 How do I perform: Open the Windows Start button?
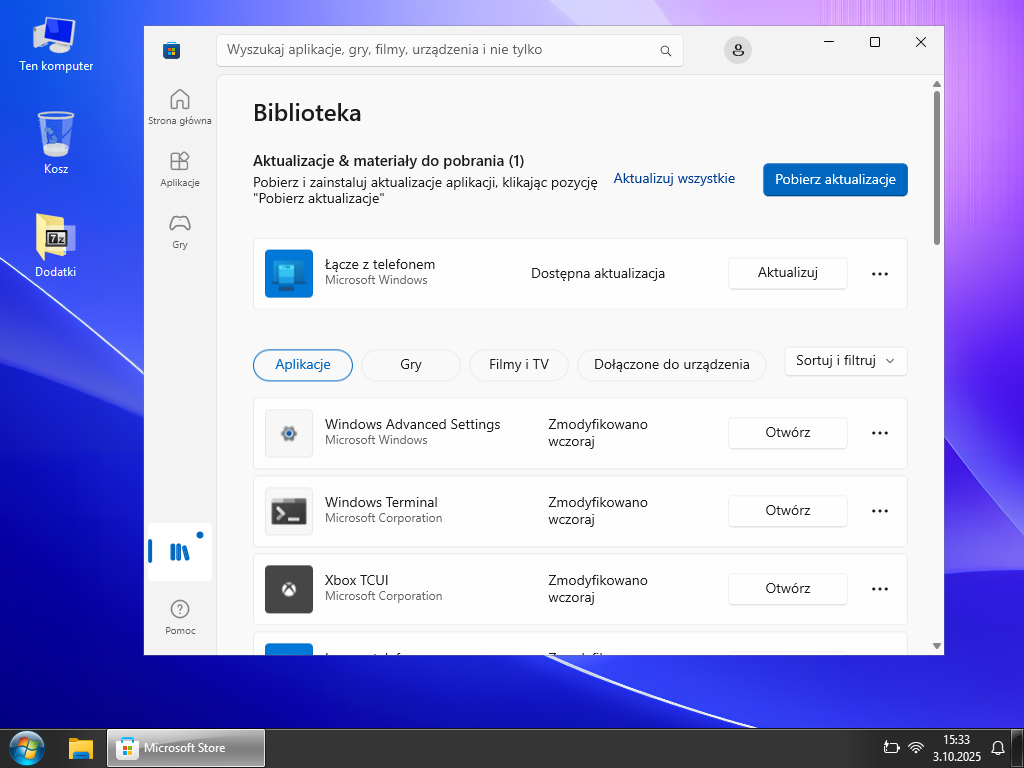point(27,747)
